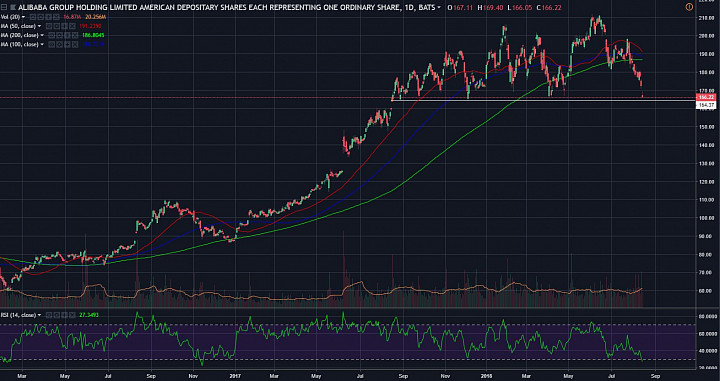
Task: Click the arrow icon in MA (50, close) row
Action: point(64,26)
